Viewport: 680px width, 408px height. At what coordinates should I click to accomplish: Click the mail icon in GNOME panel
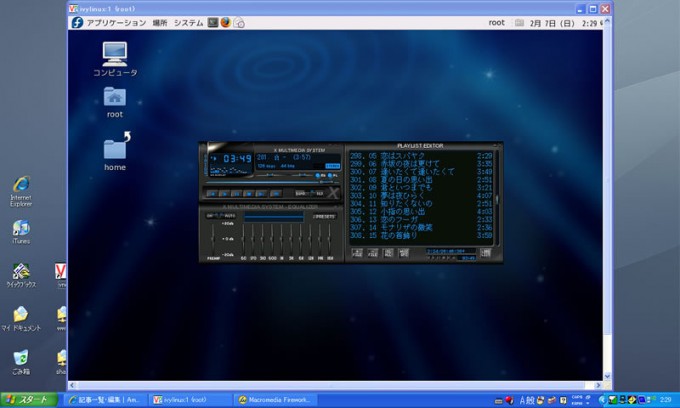coord(239,23)
